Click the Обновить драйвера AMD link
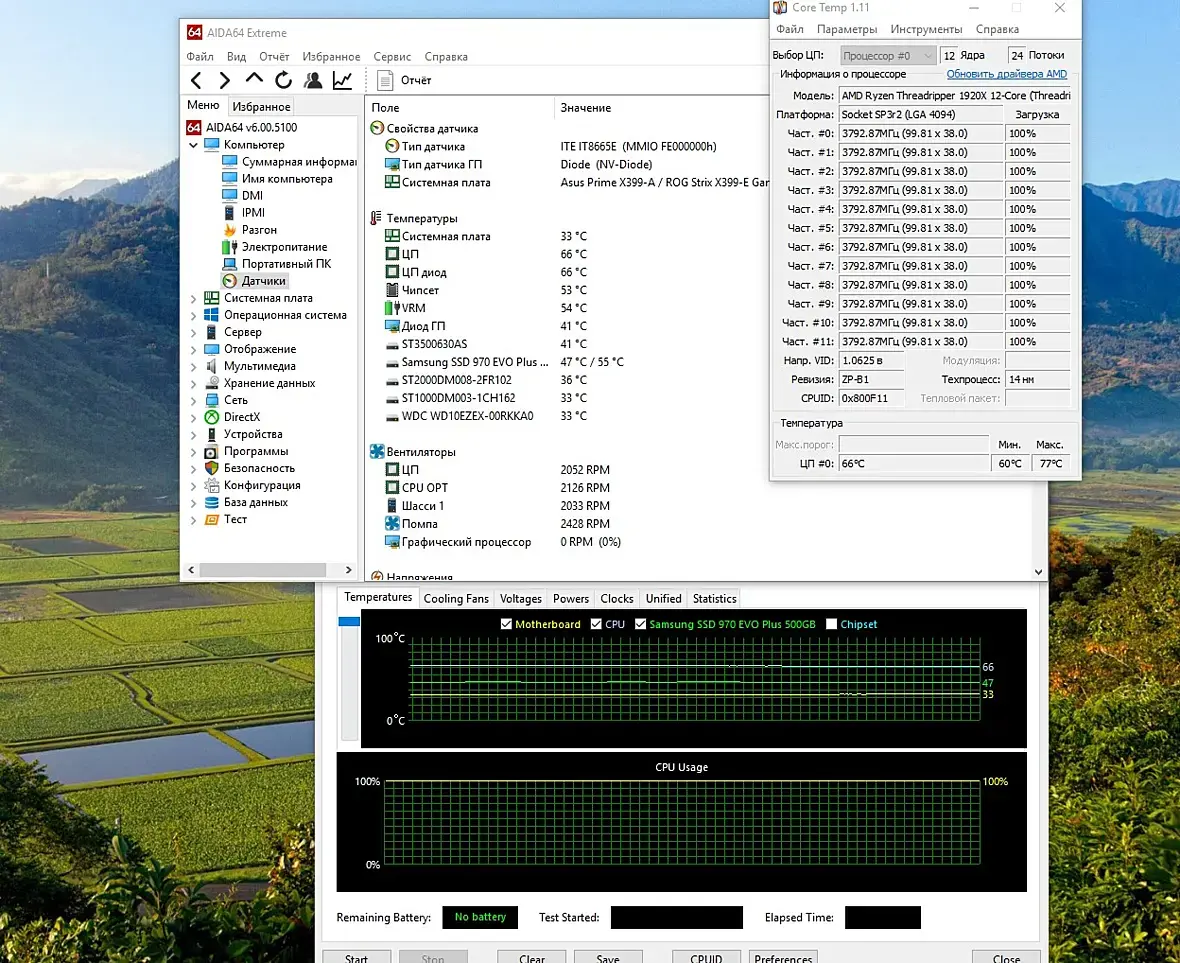Screen dimensions: 1180x963 pyautogui.click(x=1006, y=75)
